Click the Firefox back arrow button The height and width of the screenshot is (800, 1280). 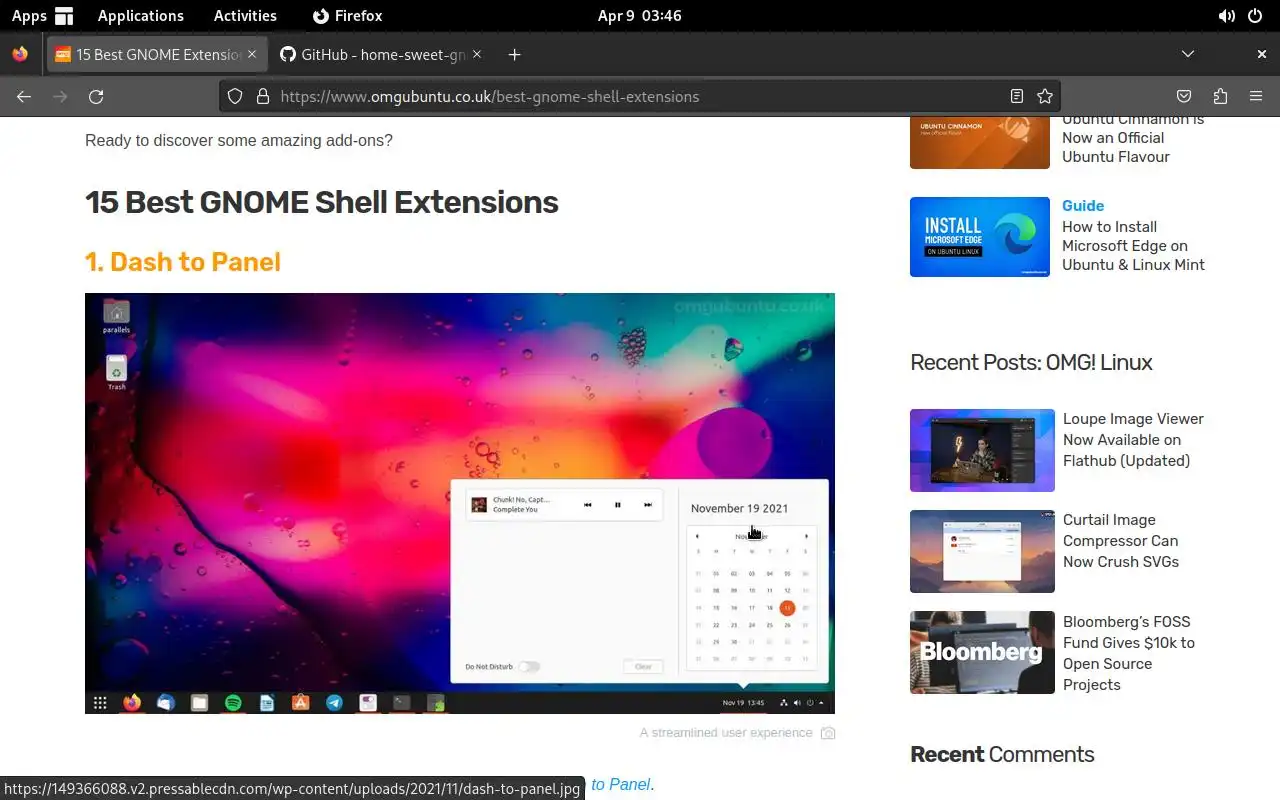tap(24, 97)
